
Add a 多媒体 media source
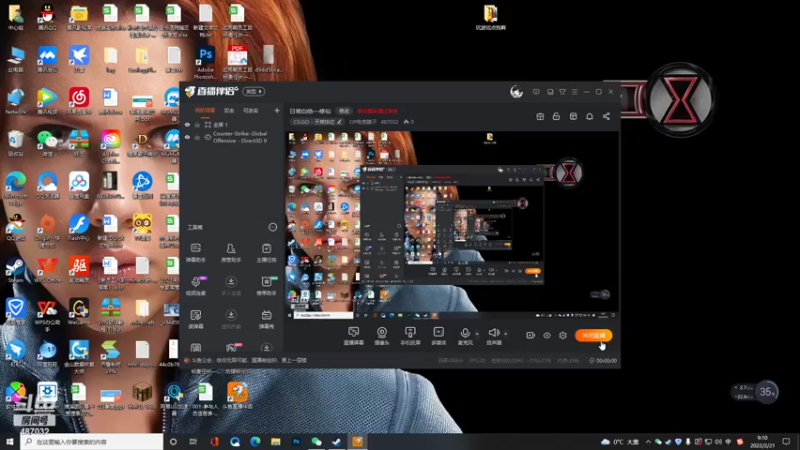[x=438, y=336]
